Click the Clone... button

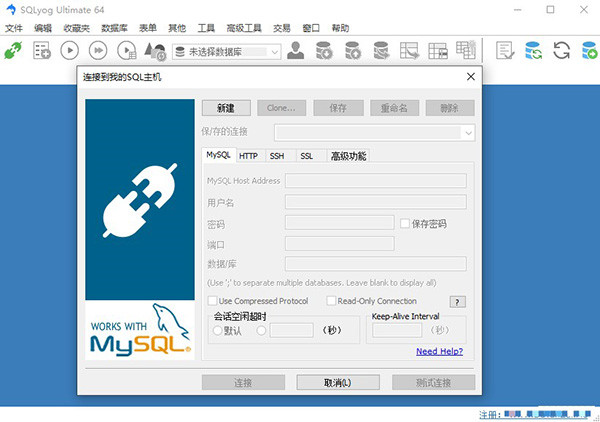pos(281,108)
